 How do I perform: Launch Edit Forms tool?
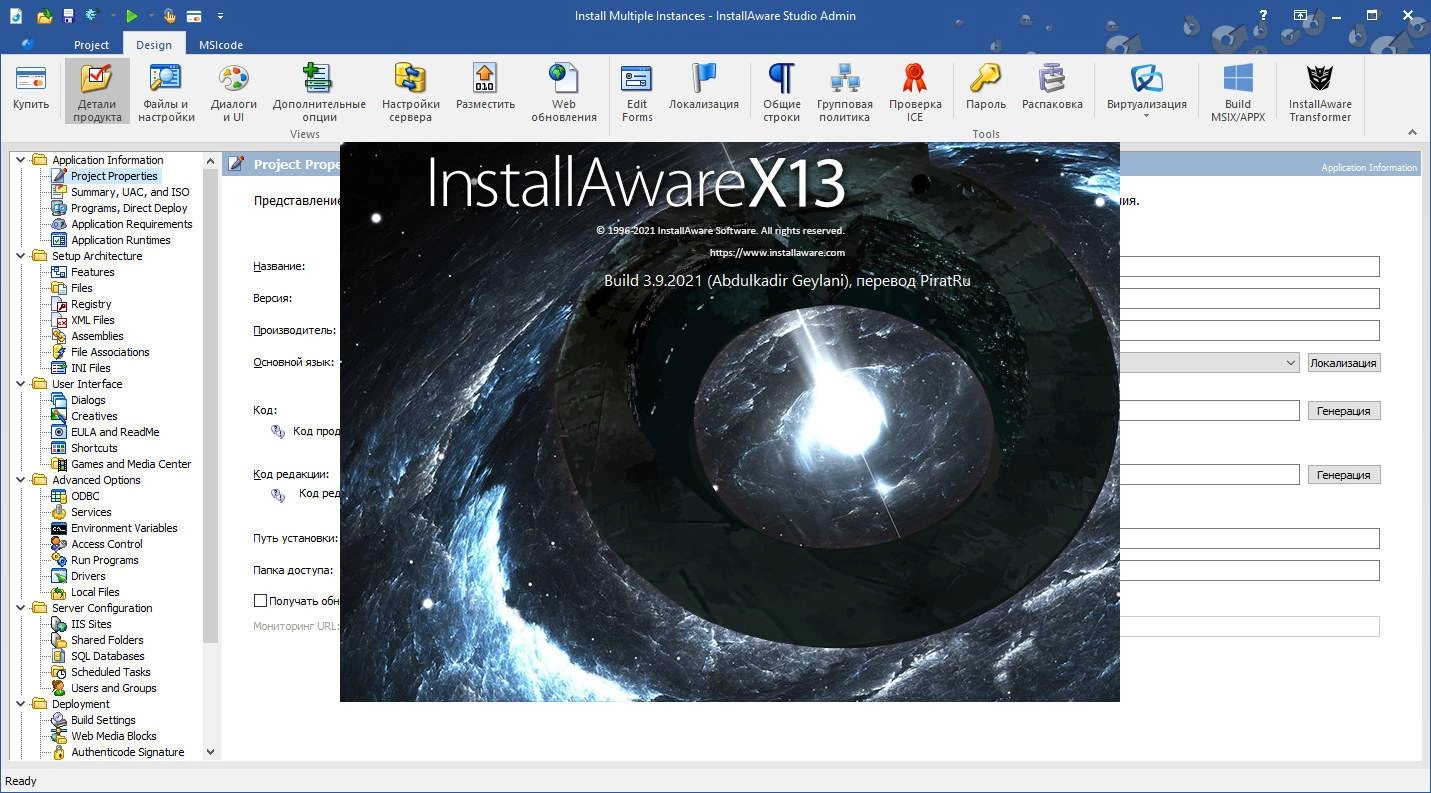coord(637,91)
